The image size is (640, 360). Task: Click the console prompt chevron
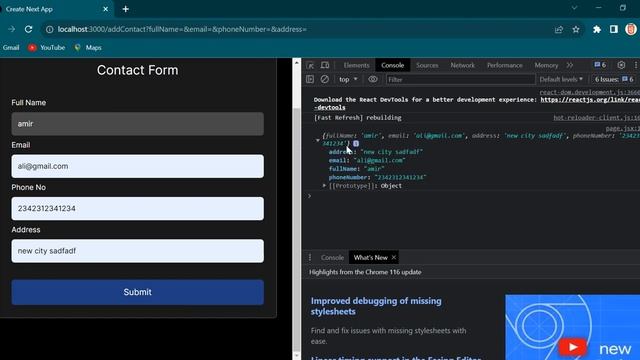309,196
